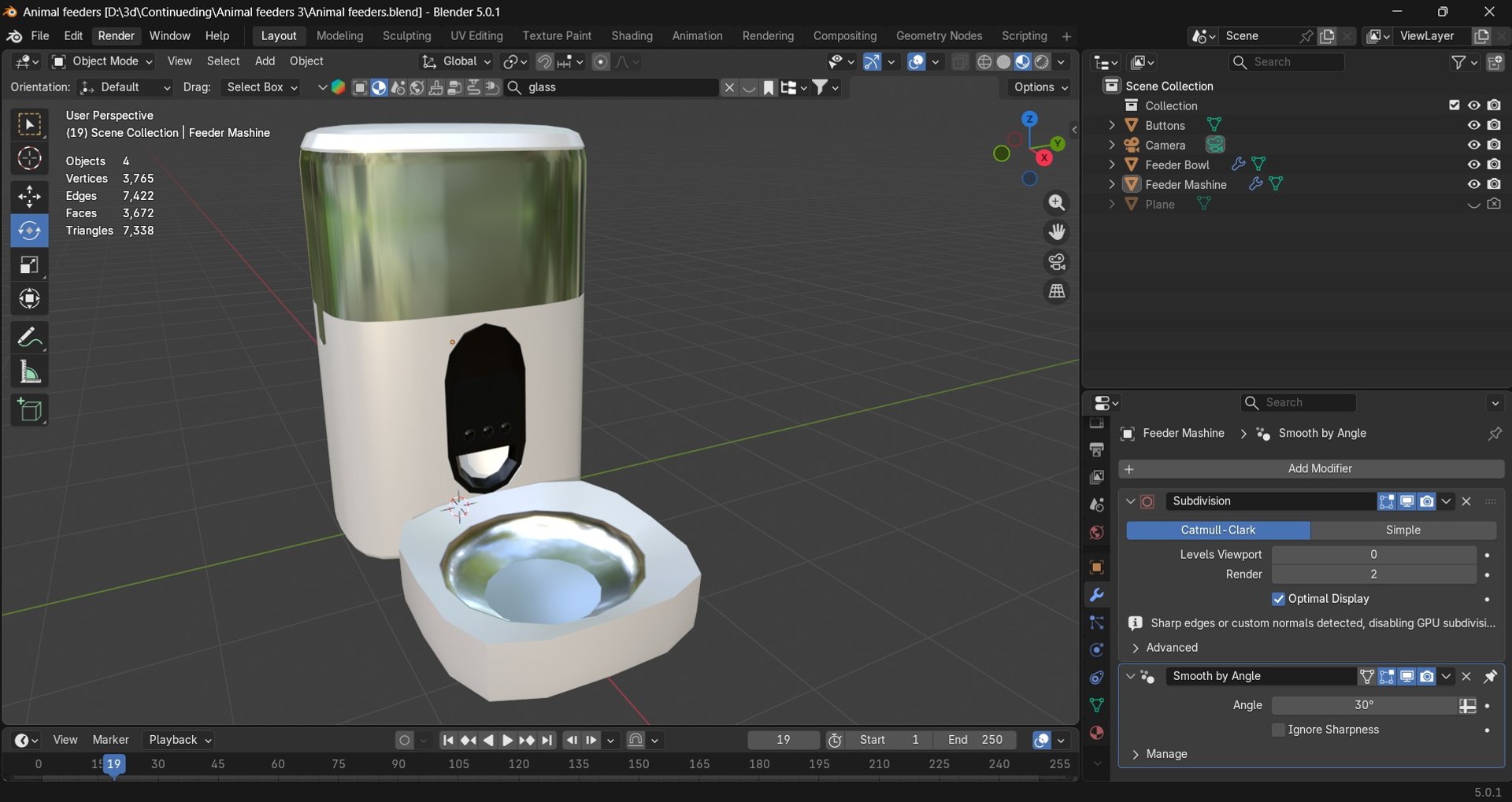Click the pan view hand icon
The width and height of the screenshot is (1512, 802).
[1057, 232]
